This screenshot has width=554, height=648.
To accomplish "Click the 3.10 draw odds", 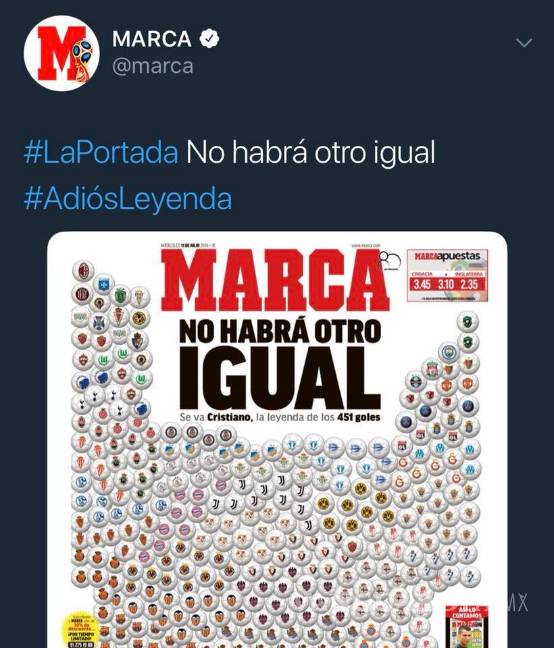I will [x=446, y=285].
